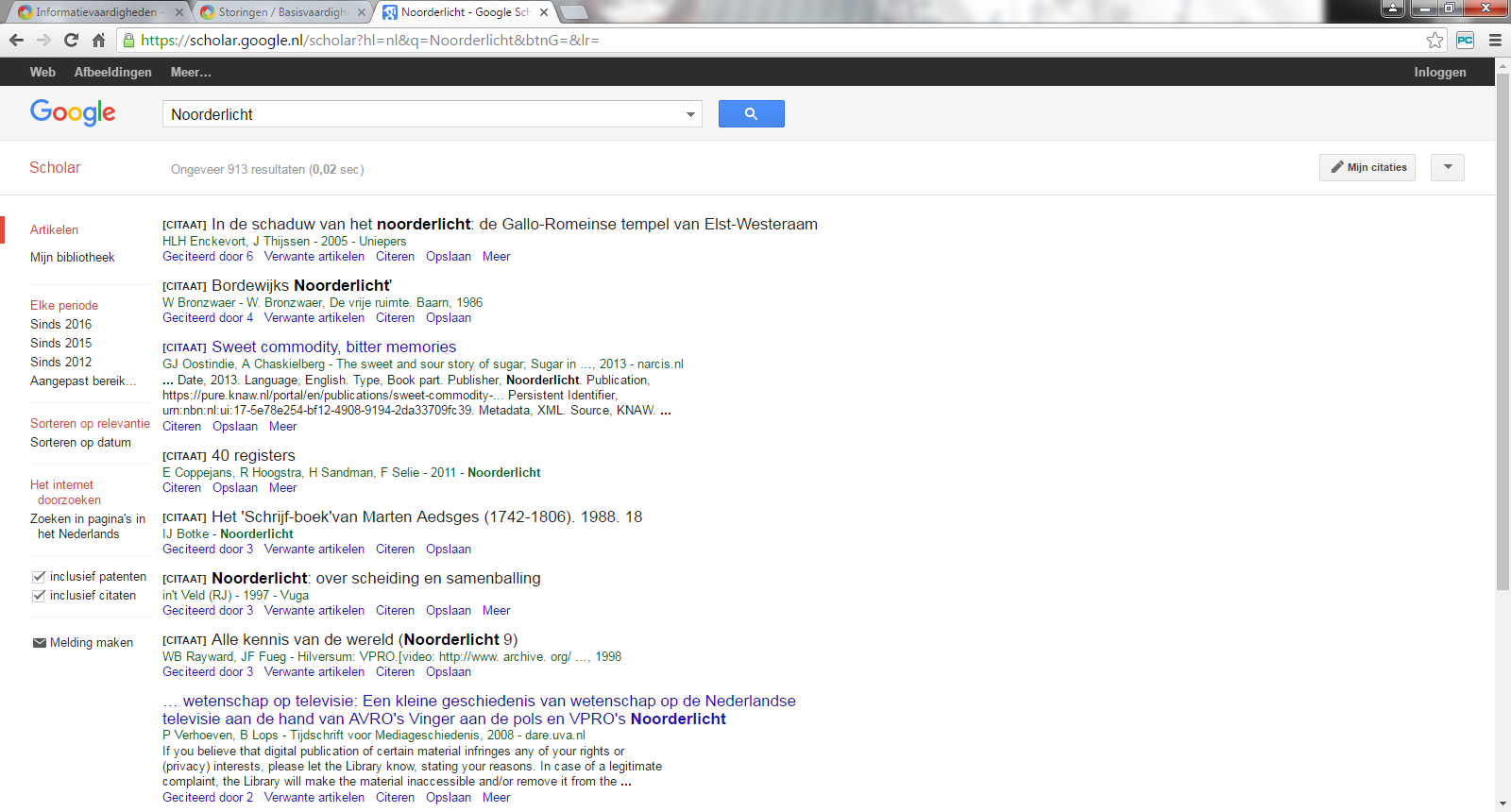Open the browser home page icon

(98, 40)
